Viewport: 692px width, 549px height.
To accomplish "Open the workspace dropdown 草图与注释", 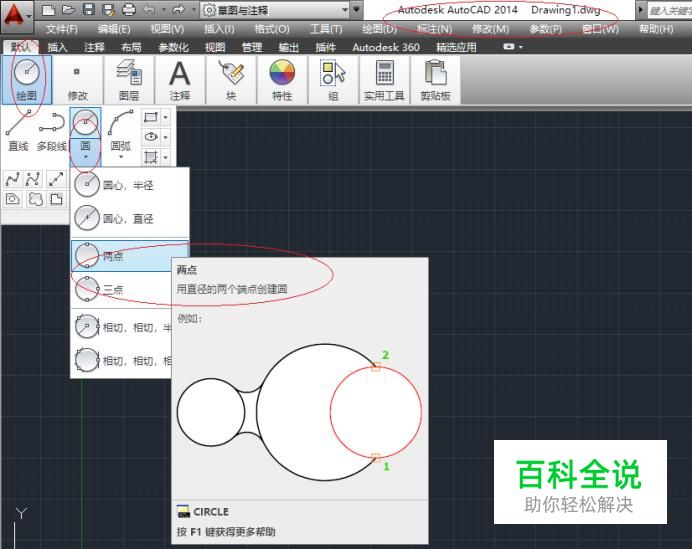I will click(275, 10).
